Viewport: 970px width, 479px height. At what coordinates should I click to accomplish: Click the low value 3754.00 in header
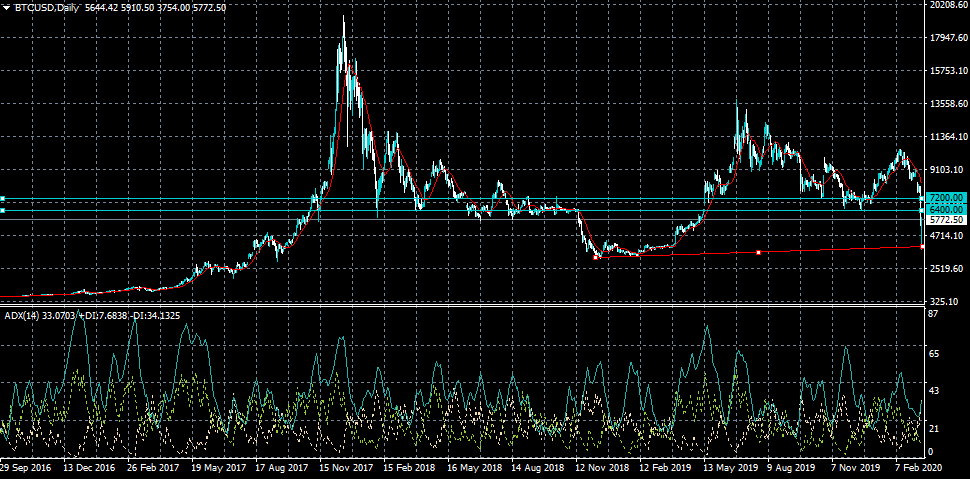(171, 8)
